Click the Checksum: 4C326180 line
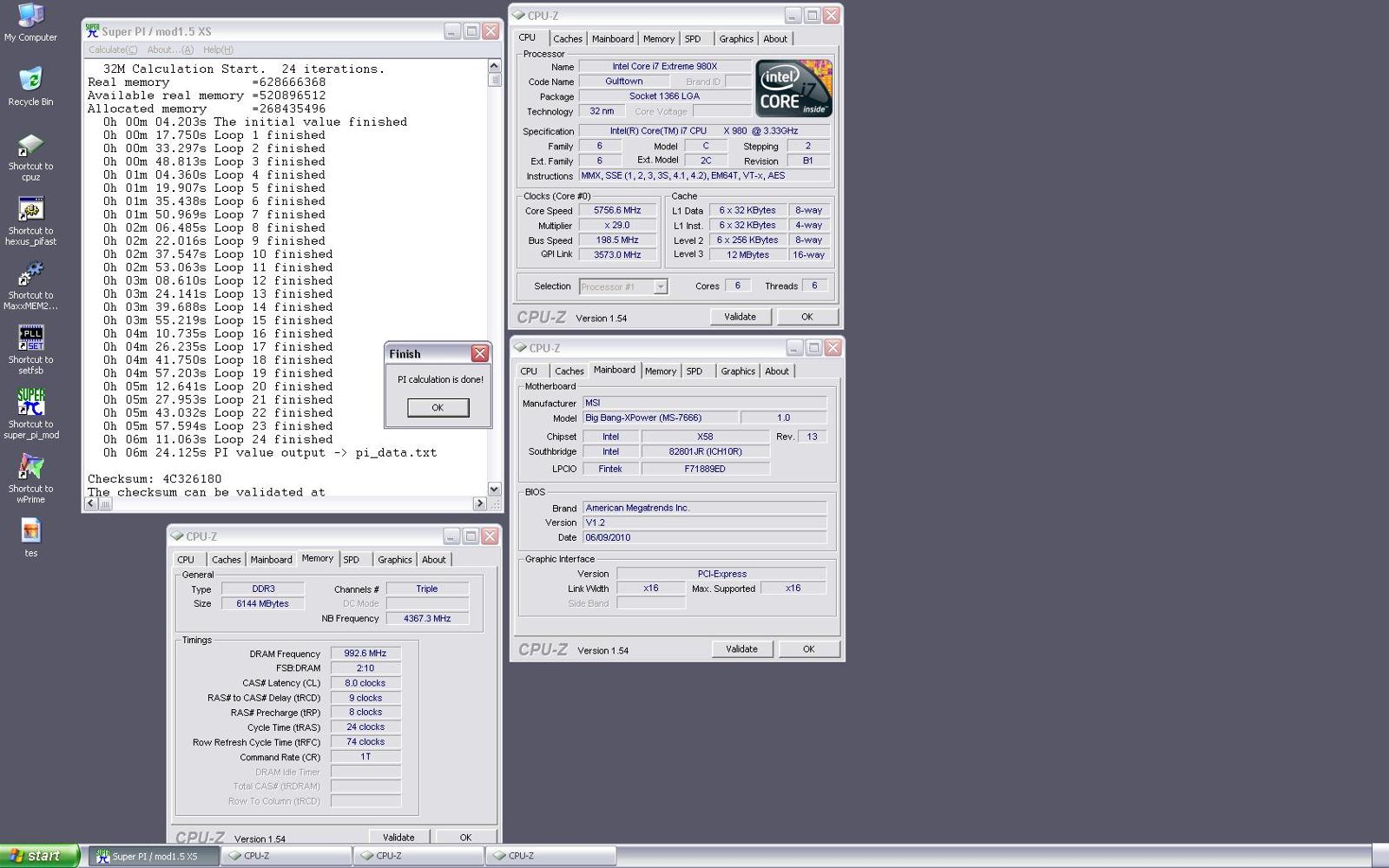The width and height of the screenshot is (1389, 868). click(x=155, y=479)
